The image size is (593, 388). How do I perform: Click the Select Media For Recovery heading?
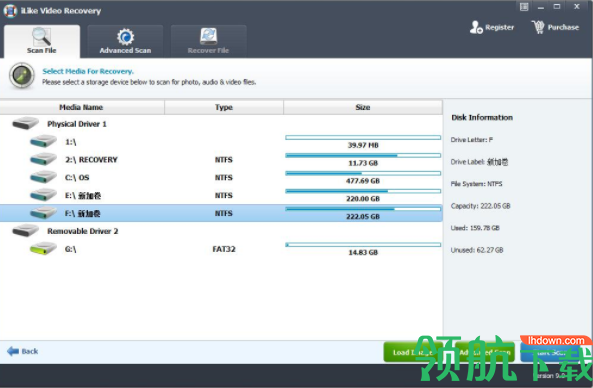click(88, 71)
